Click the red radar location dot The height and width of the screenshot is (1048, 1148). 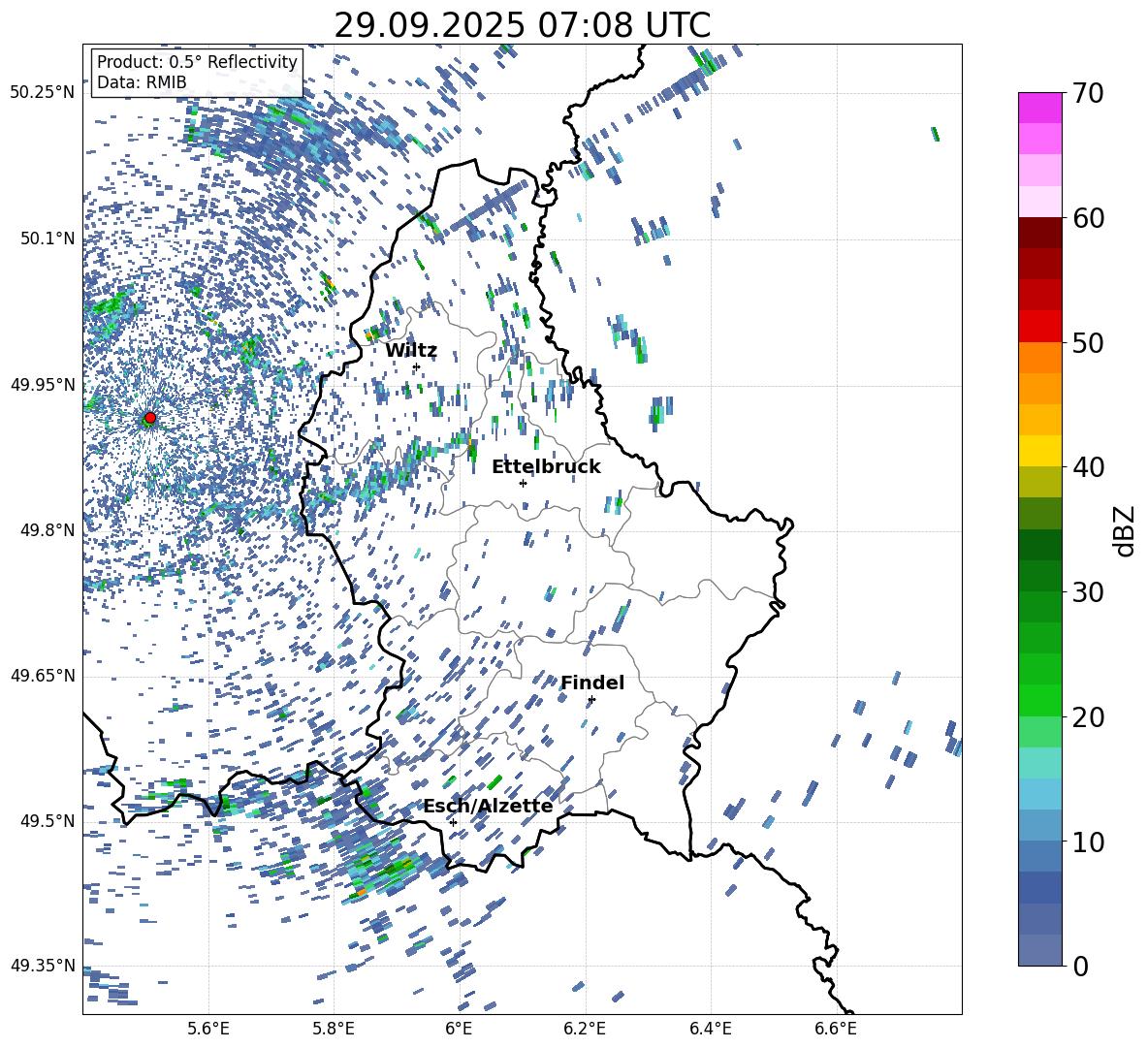[x=149, y=418]
